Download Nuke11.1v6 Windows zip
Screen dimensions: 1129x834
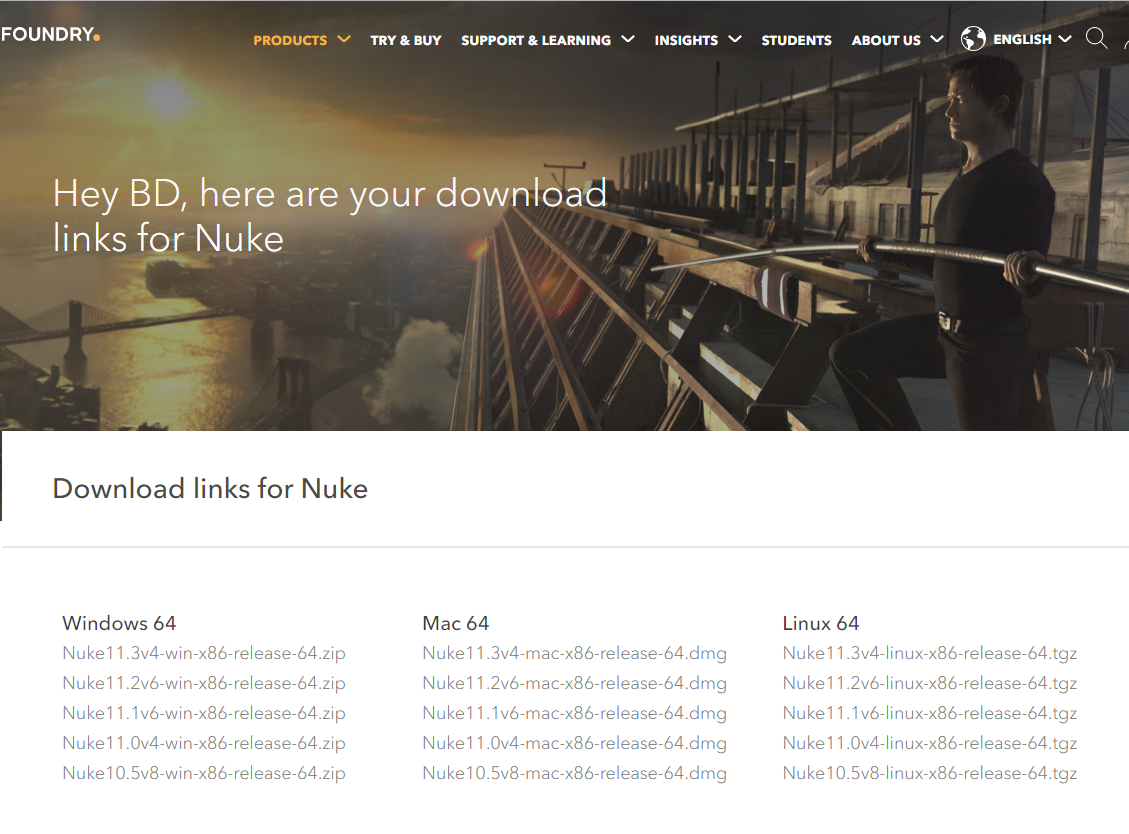pos(204,713)
